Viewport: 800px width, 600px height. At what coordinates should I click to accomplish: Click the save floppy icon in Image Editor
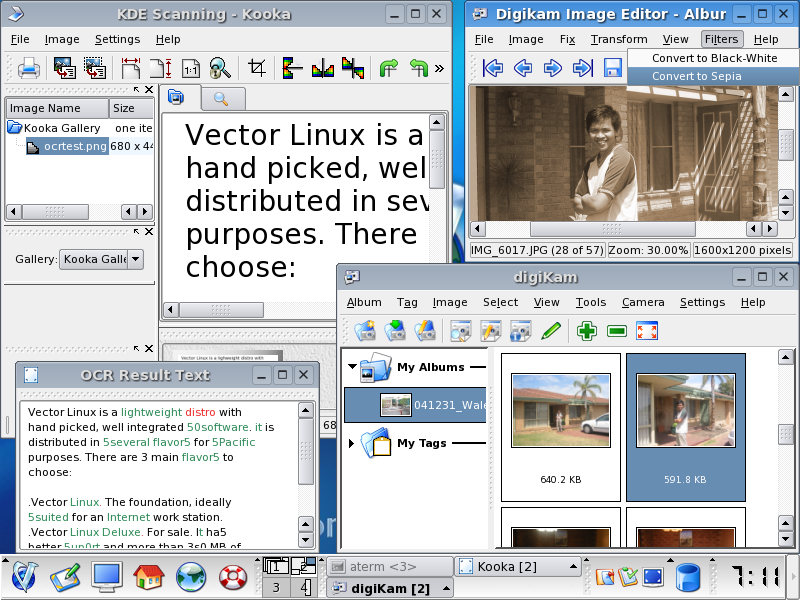click(613, 68)
